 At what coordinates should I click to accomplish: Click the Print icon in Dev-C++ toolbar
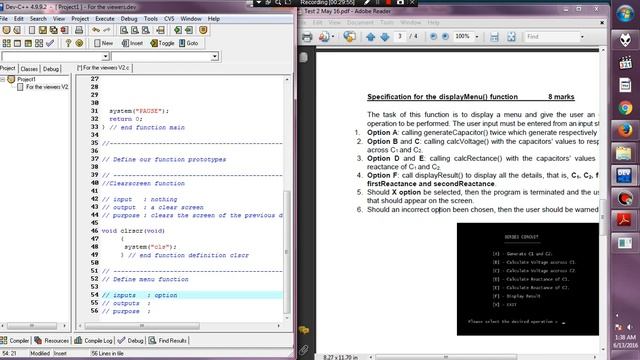[x=79, y=30]
